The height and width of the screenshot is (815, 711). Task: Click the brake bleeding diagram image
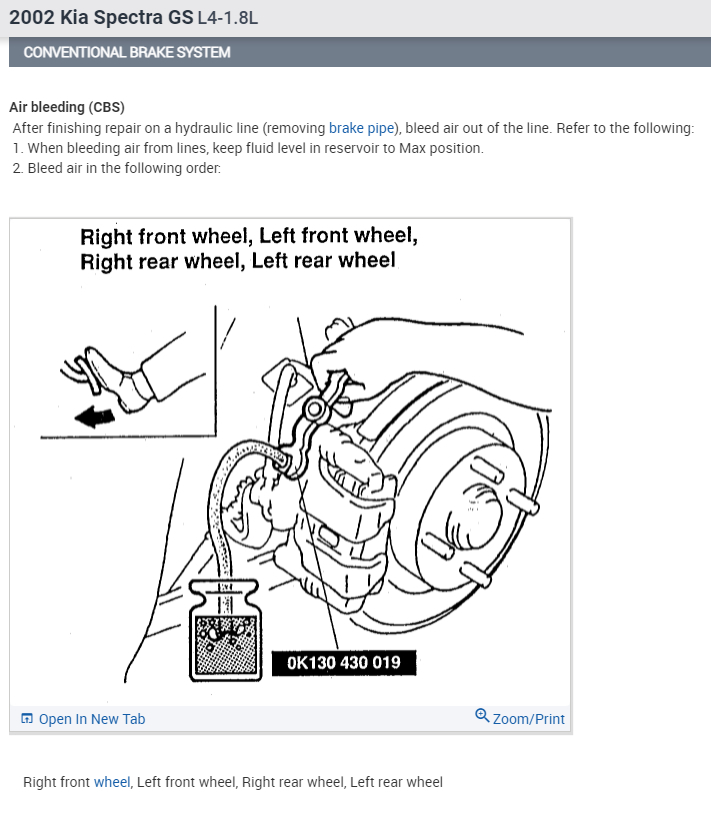290,462
